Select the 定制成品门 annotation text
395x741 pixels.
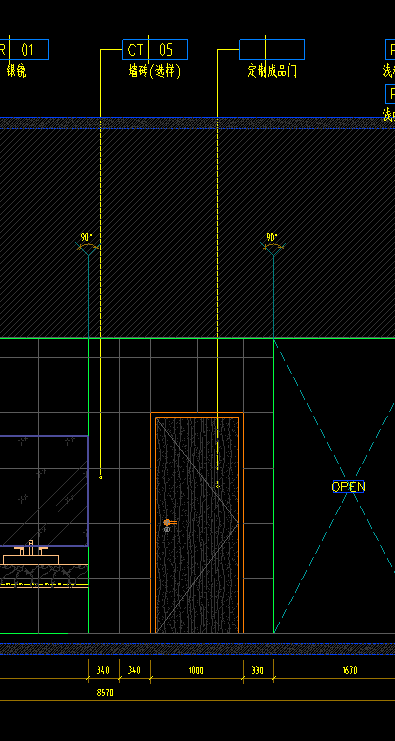pos(272,71)
